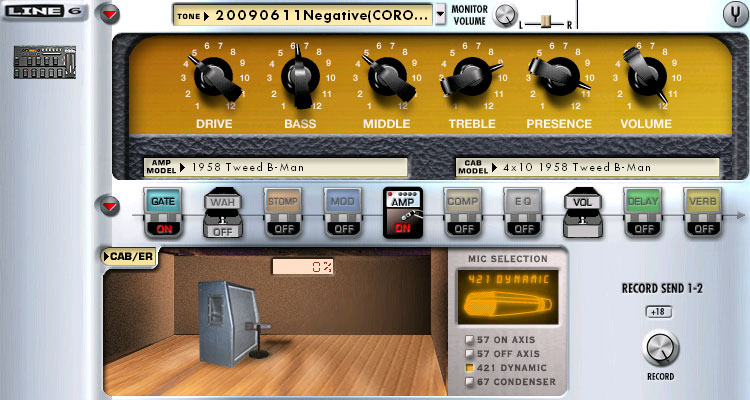This screenshot has height=400, width=750.
Task: Click the microphone stand in the room
Action: [x=259, y=341]
